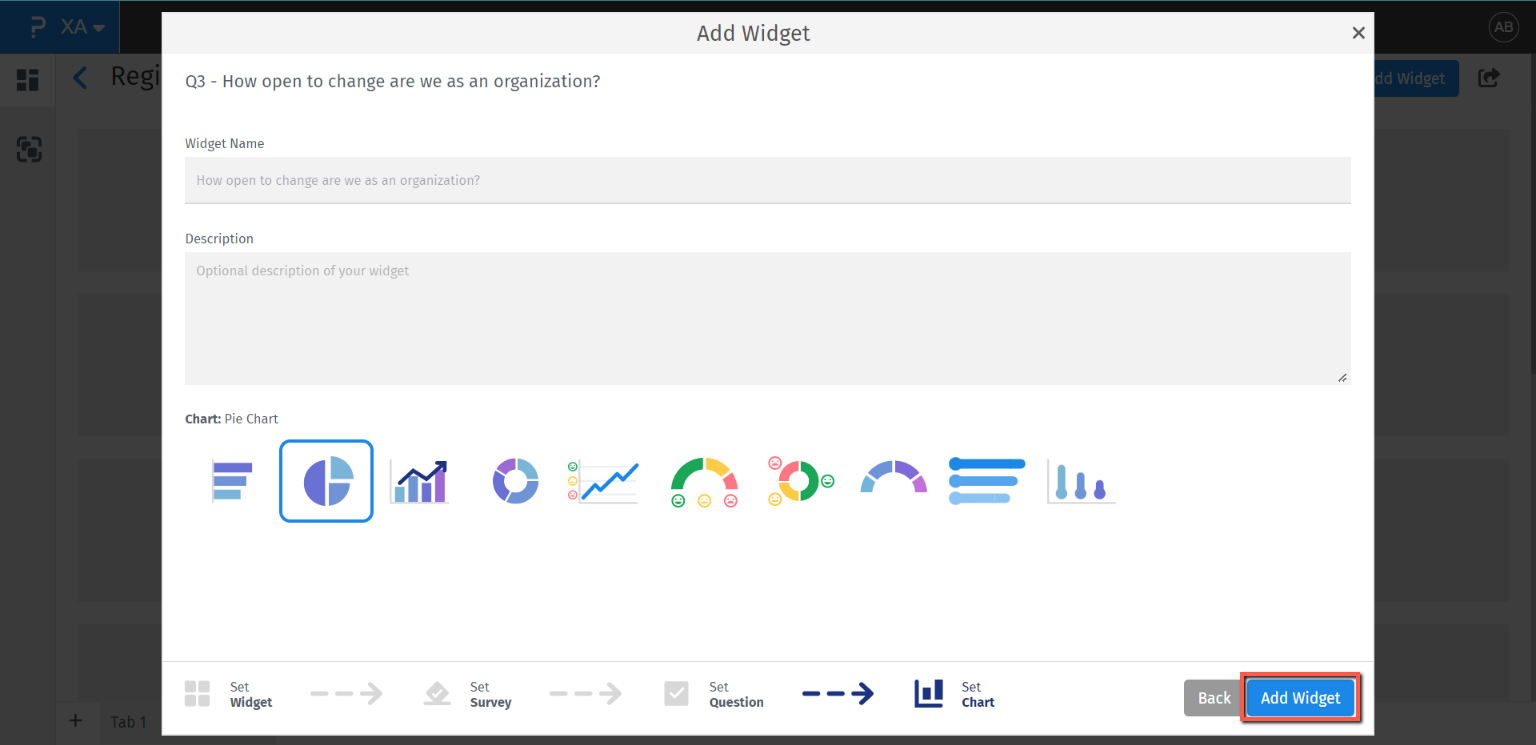1536x745 pixels.
Task: Pick the line chart with smiley faces
Action: (x=603, y=481)
